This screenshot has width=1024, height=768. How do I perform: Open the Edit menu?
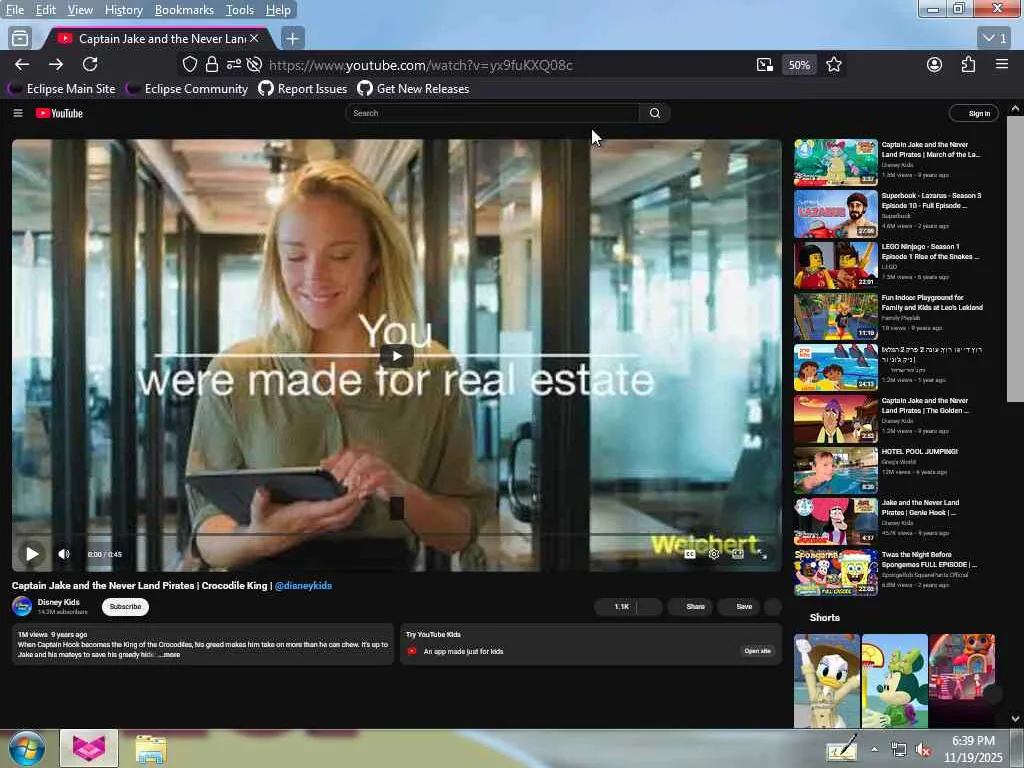[46, 10]
